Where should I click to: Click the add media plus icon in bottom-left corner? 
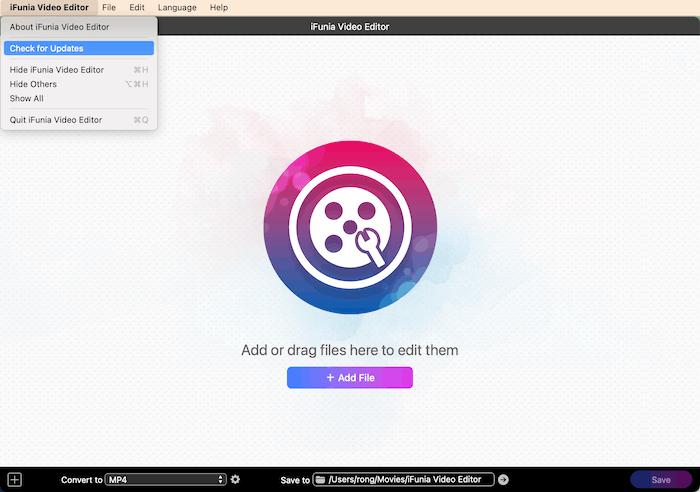click(x=14, y=480)
